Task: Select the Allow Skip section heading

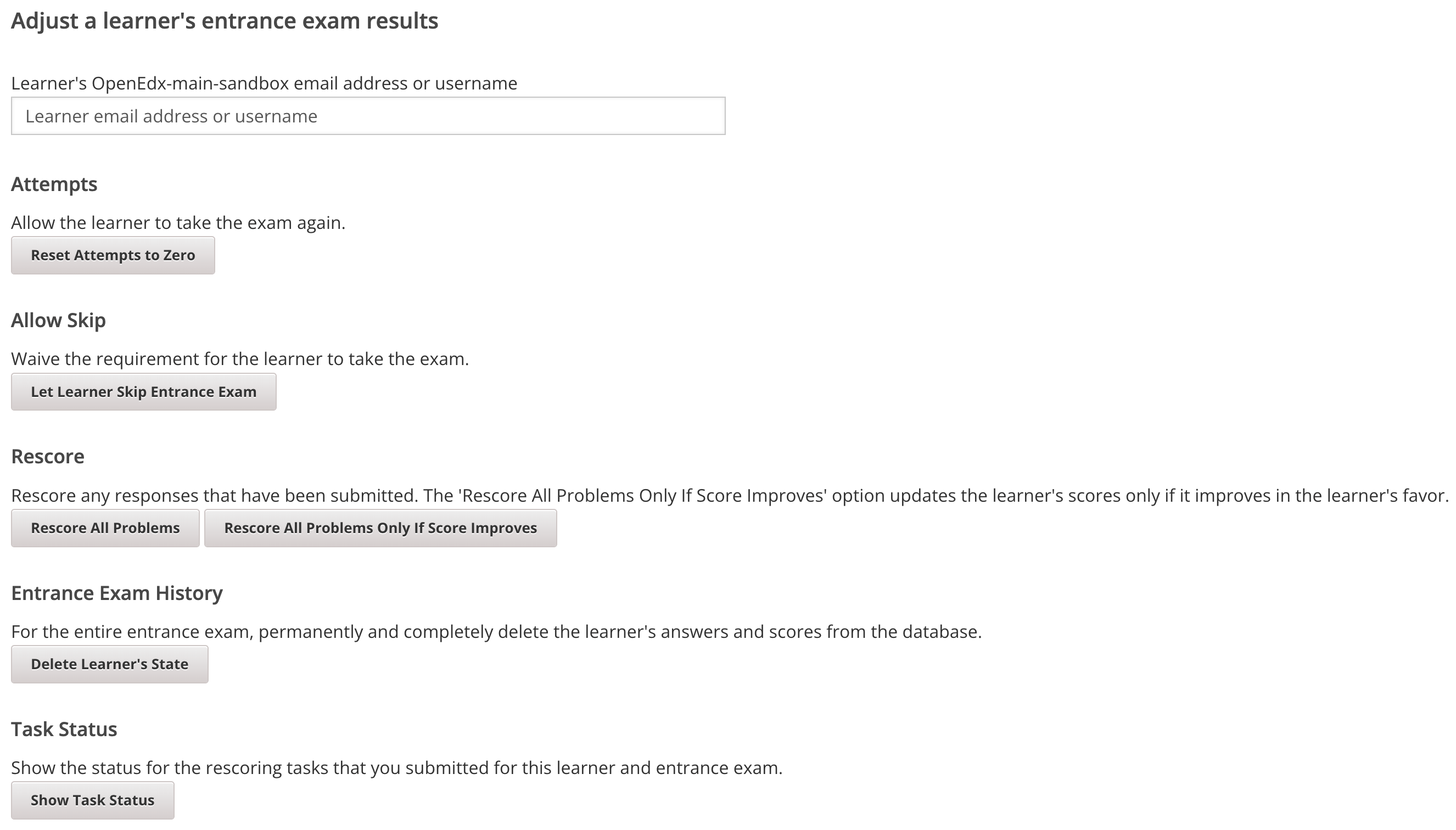Action: tap(58, 320)
